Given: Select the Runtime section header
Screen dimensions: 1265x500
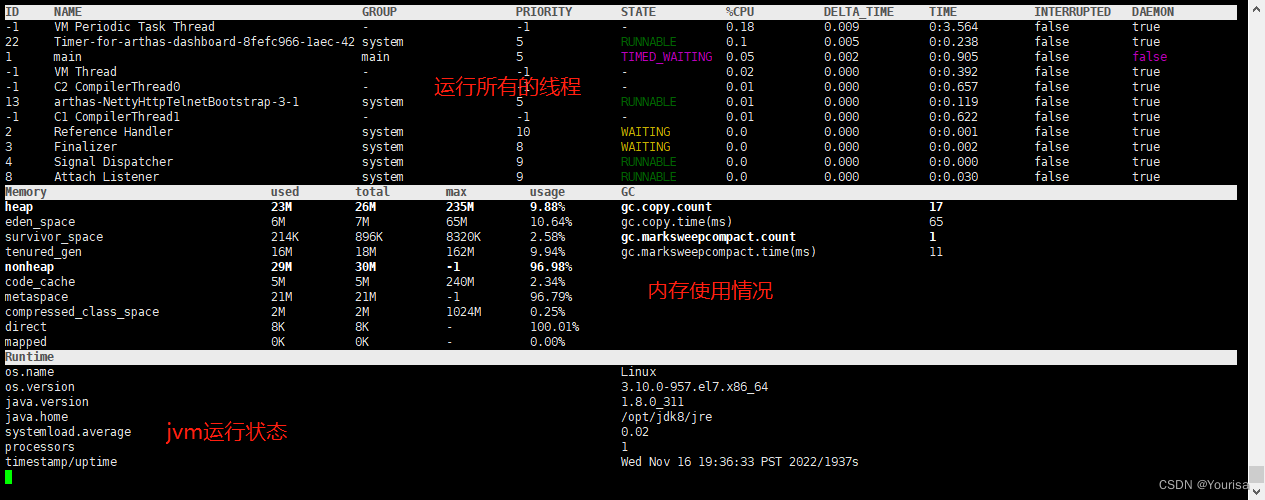Looking at the screenshot, I should point(30,357).
